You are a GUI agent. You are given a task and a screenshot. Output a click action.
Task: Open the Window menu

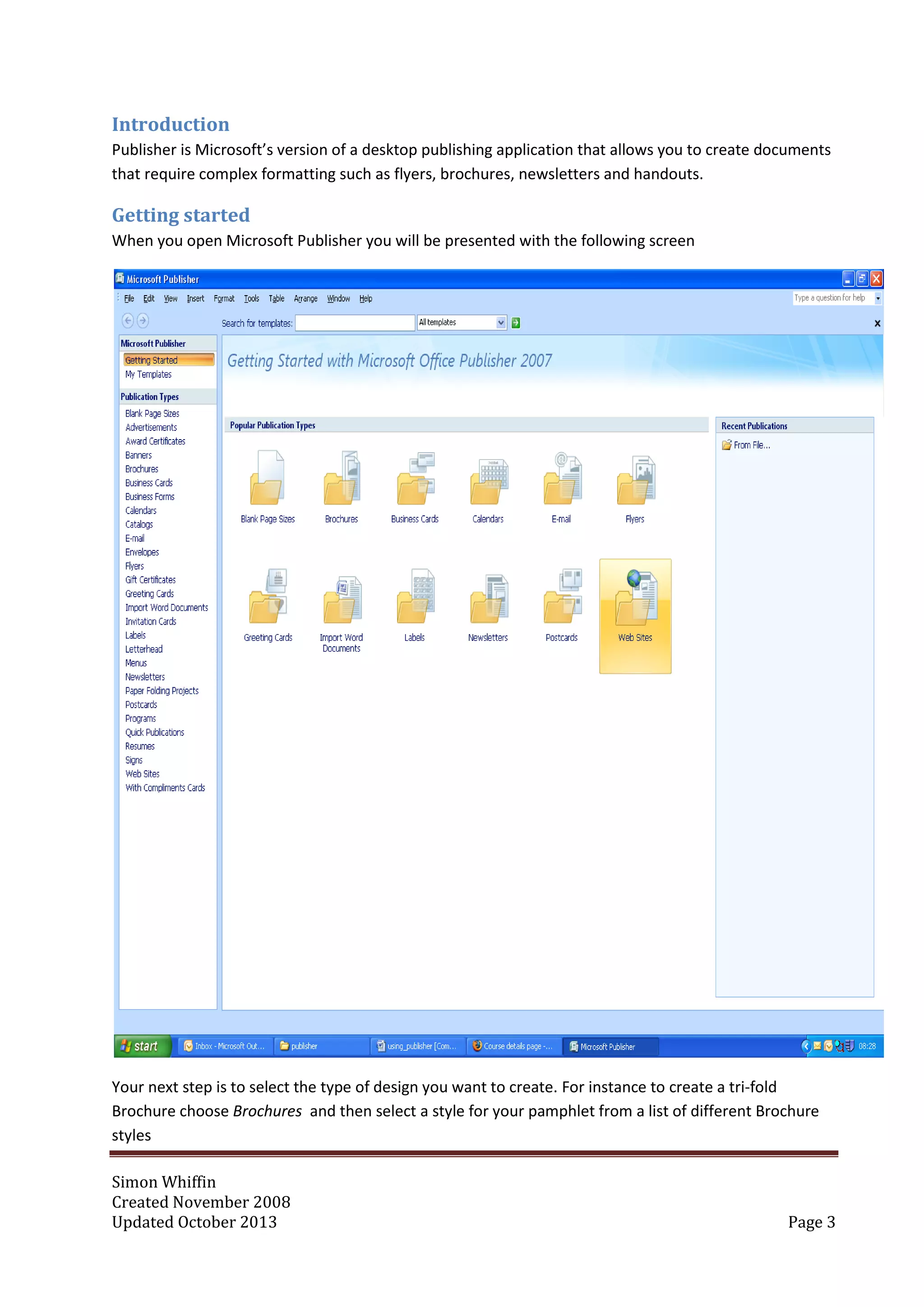coord(338,298)
